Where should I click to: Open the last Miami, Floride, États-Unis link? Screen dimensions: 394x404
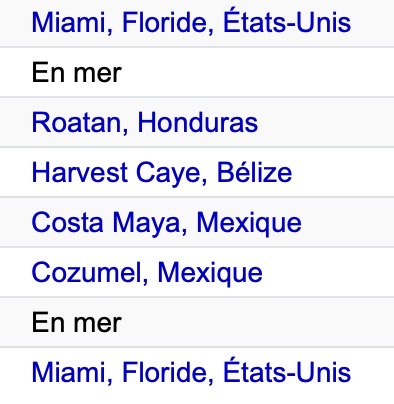click(x=191, y=372)
